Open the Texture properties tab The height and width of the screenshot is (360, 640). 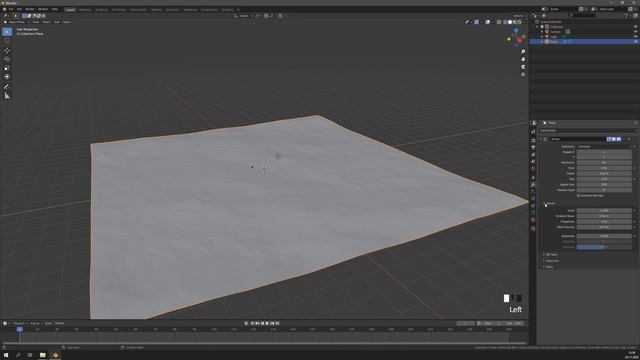tap(533, 229)
